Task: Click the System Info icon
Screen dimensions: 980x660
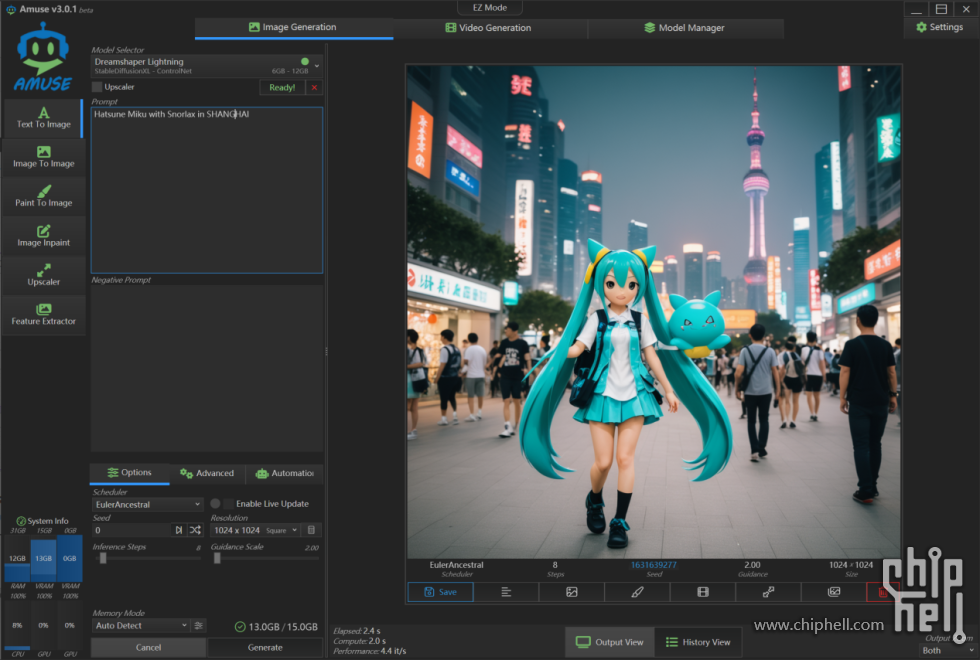Action: click(x=21, y=521)
